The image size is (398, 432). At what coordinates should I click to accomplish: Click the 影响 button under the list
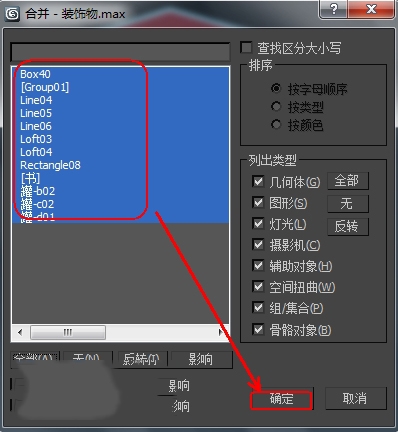tap(201, 359)
